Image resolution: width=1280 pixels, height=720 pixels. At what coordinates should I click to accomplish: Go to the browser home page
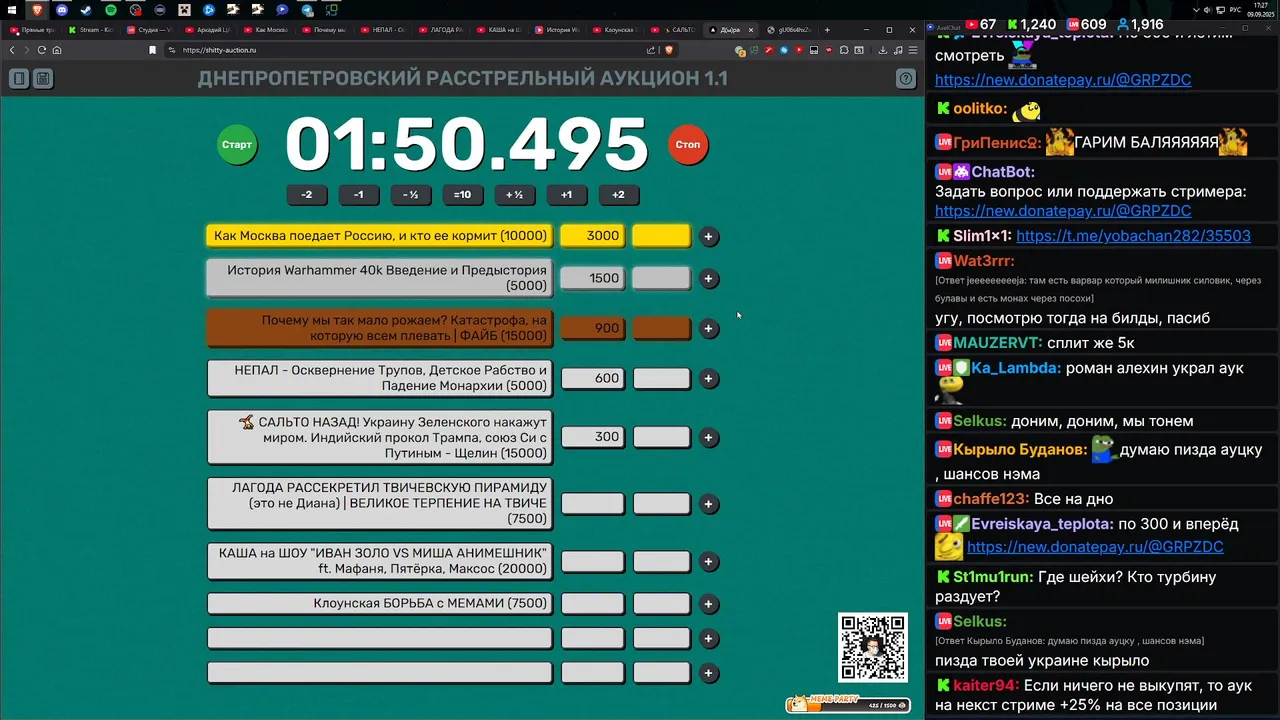point(57,50)
